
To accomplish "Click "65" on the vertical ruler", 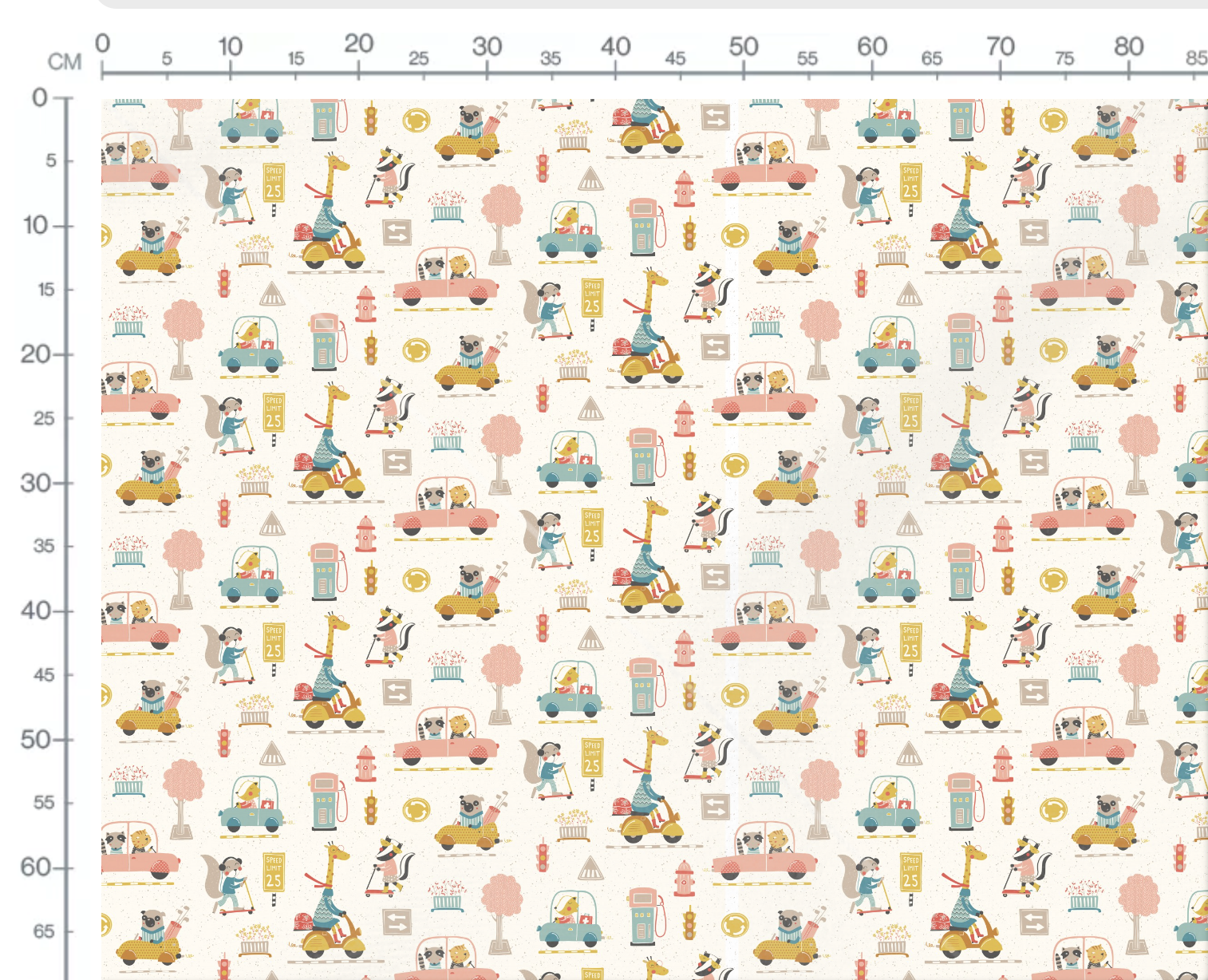I will (x=44, y=931).
